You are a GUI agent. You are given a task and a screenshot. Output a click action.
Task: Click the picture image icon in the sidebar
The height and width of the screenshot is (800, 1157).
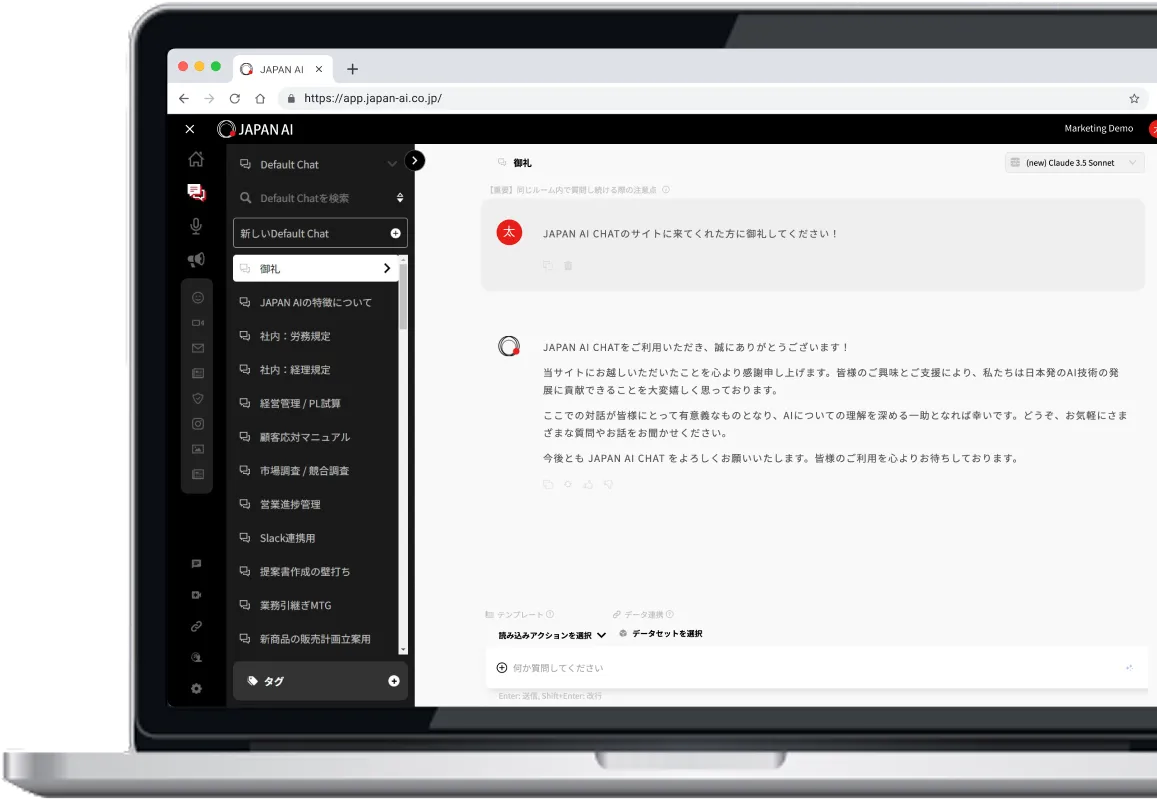click(198, 449)
